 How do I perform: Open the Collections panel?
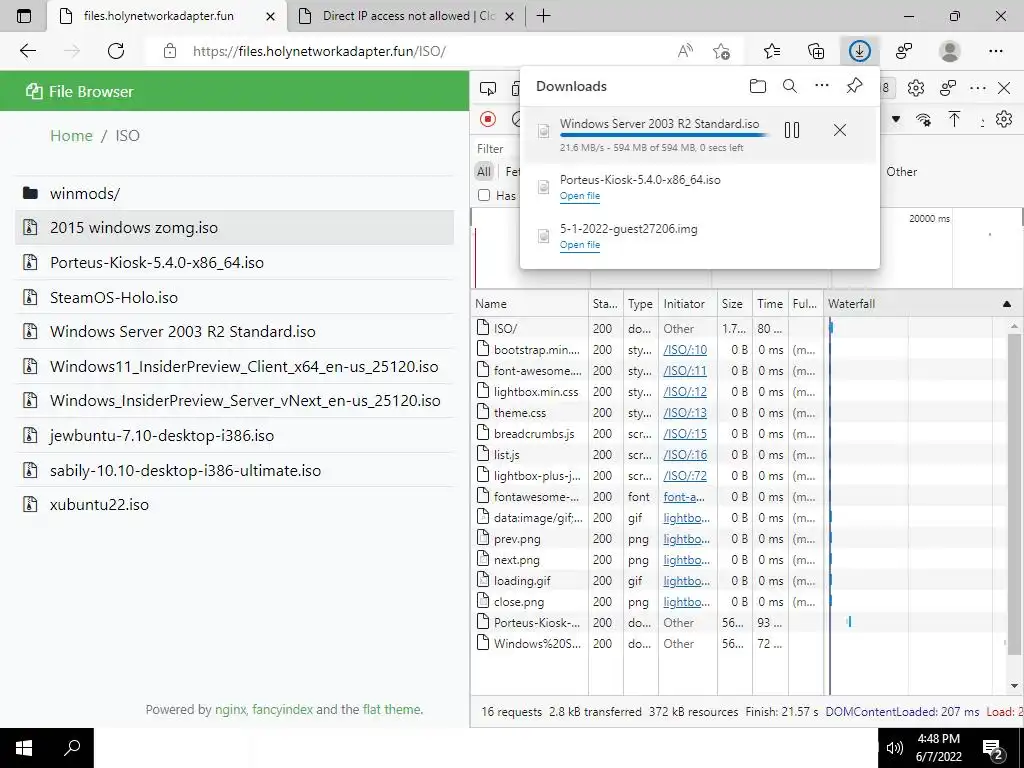[x=816, y=51]
